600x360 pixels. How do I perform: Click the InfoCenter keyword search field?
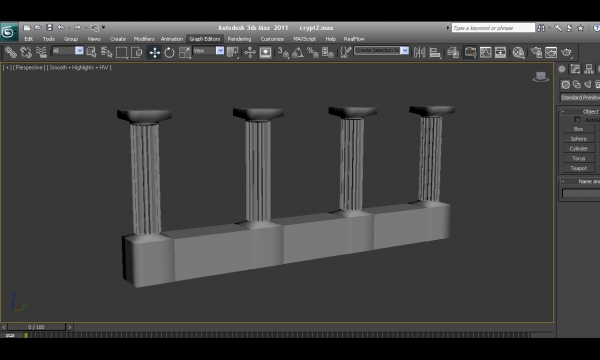(x=493, y=28)
